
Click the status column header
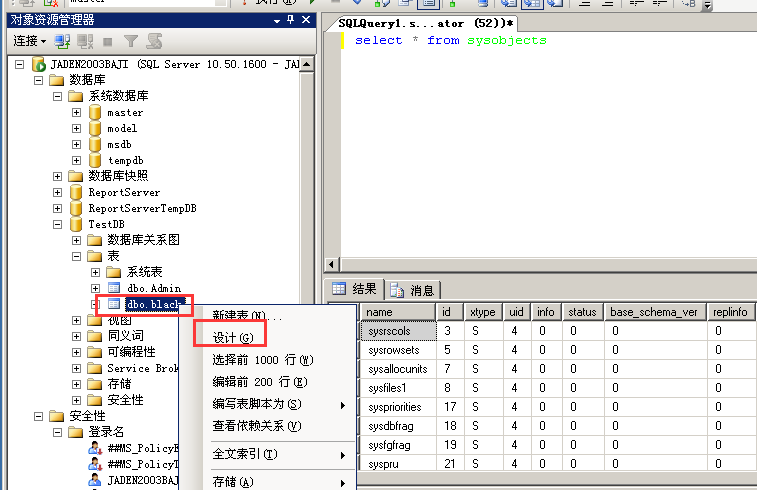coord(582,312)
